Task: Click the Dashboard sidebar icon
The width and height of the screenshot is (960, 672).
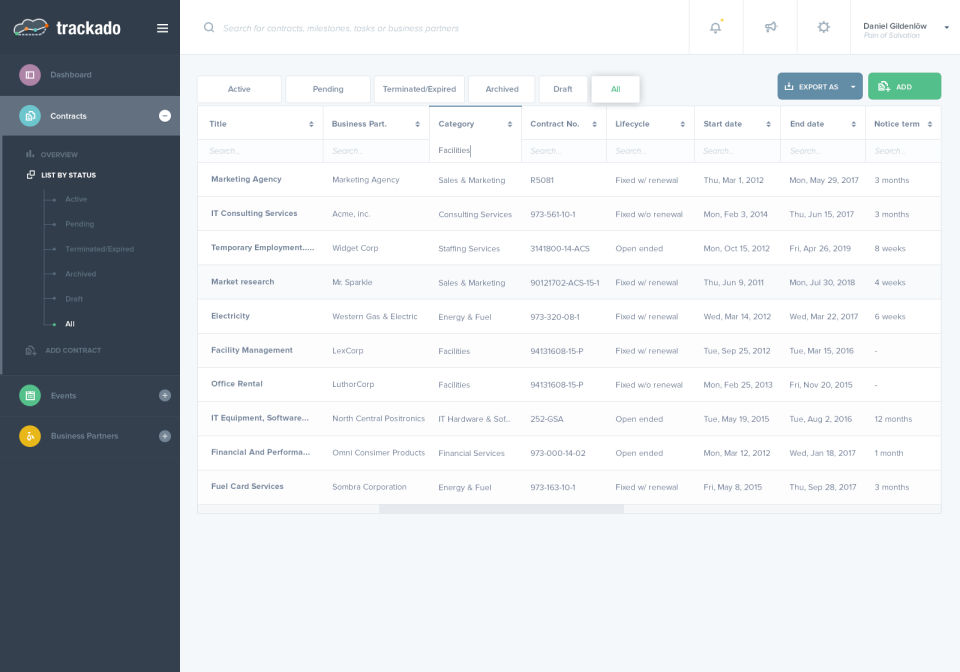Action: coord(29,75)
